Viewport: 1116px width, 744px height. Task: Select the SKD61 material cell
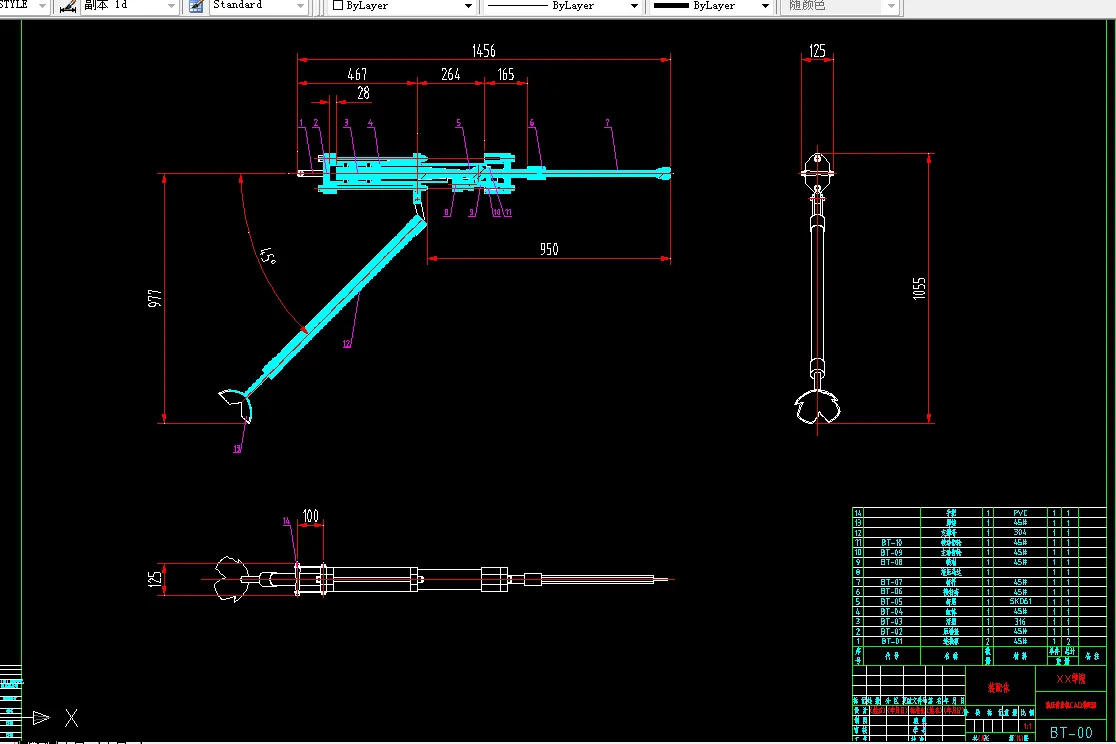point(1020,602)
